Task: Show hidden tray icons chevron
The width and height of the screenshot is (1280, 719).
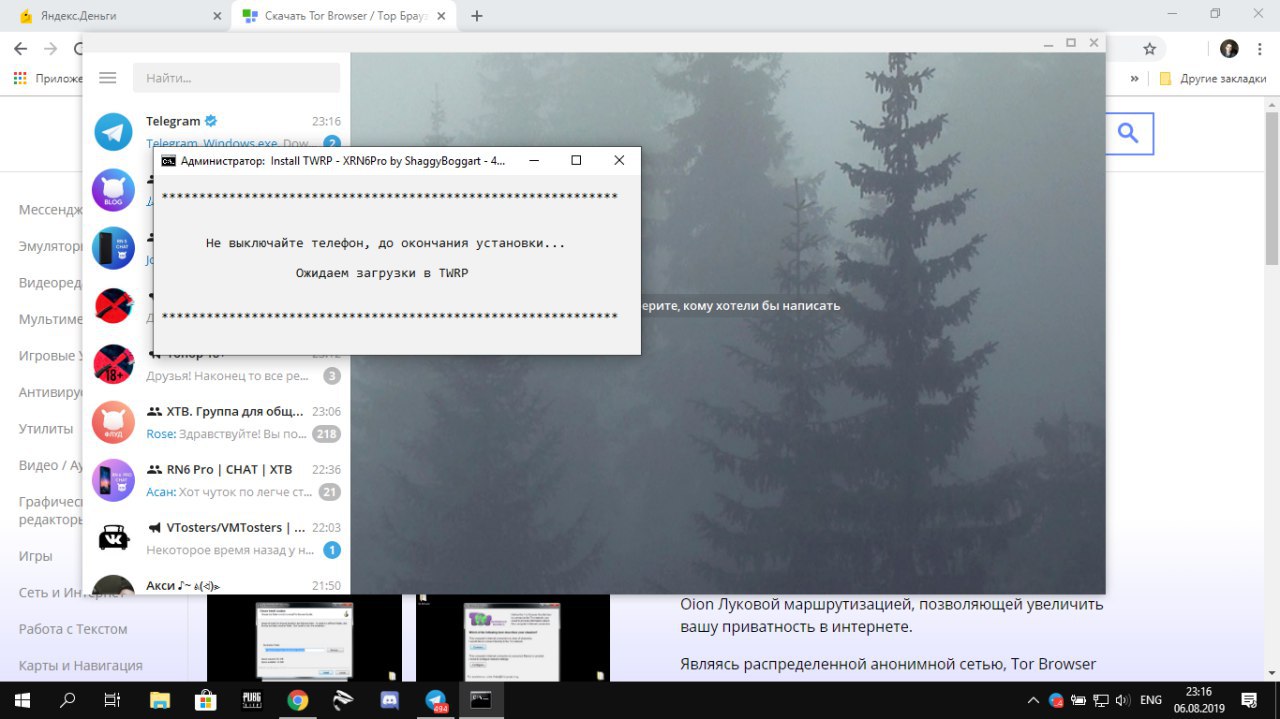Action: pyautogui.click(x=1034, y=700)
